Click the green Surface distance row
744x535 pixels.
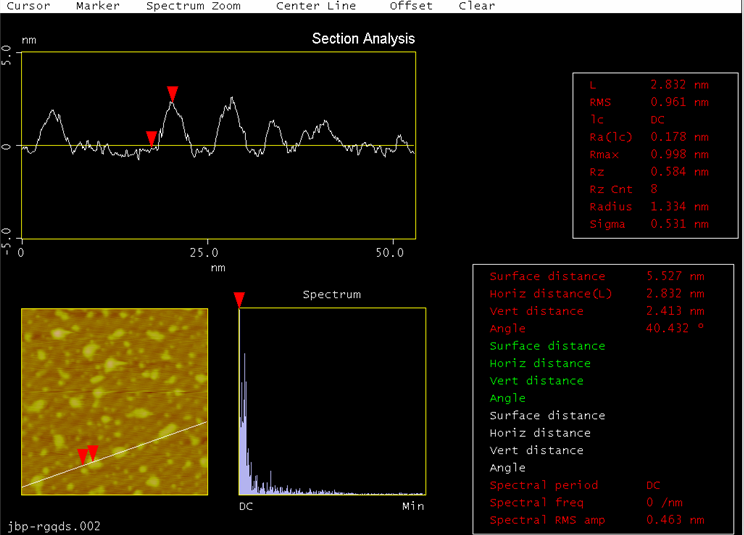pos(546,346)
